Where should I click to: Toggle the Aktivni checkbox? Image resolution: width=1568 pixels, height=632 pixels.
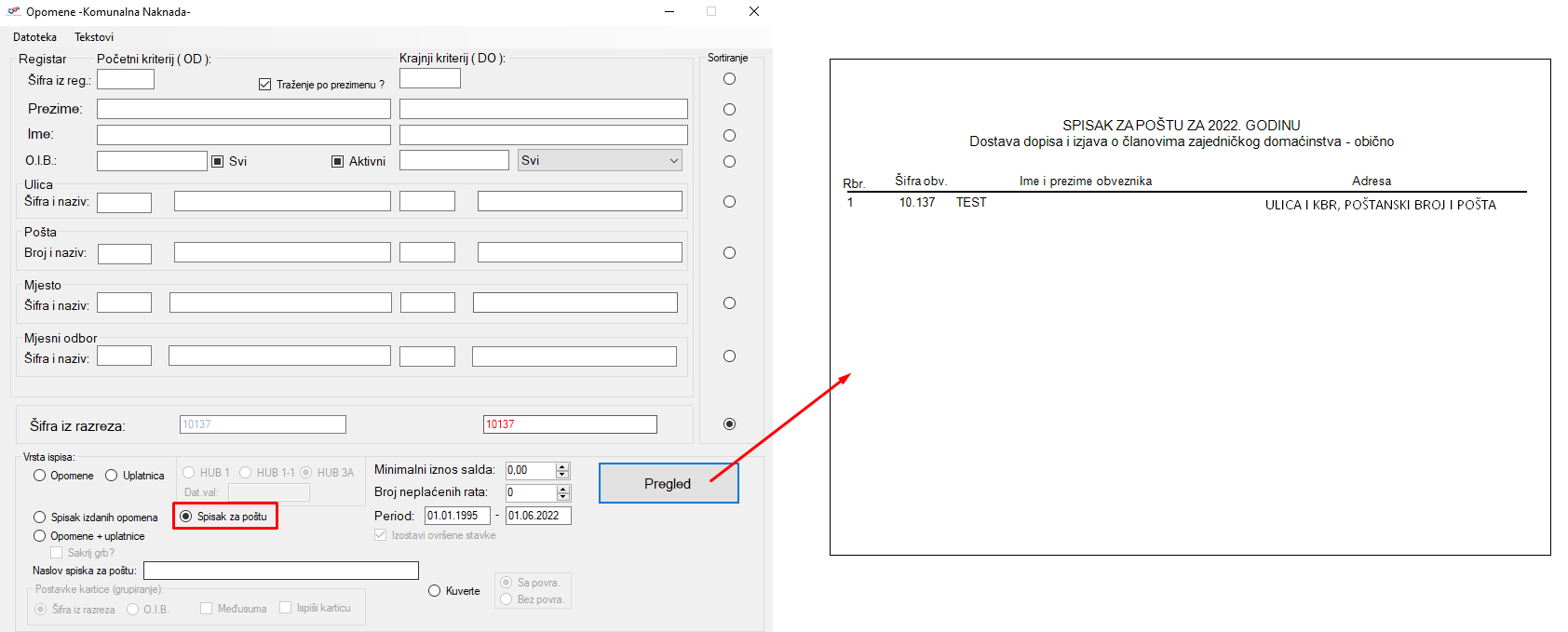(338, 161)
